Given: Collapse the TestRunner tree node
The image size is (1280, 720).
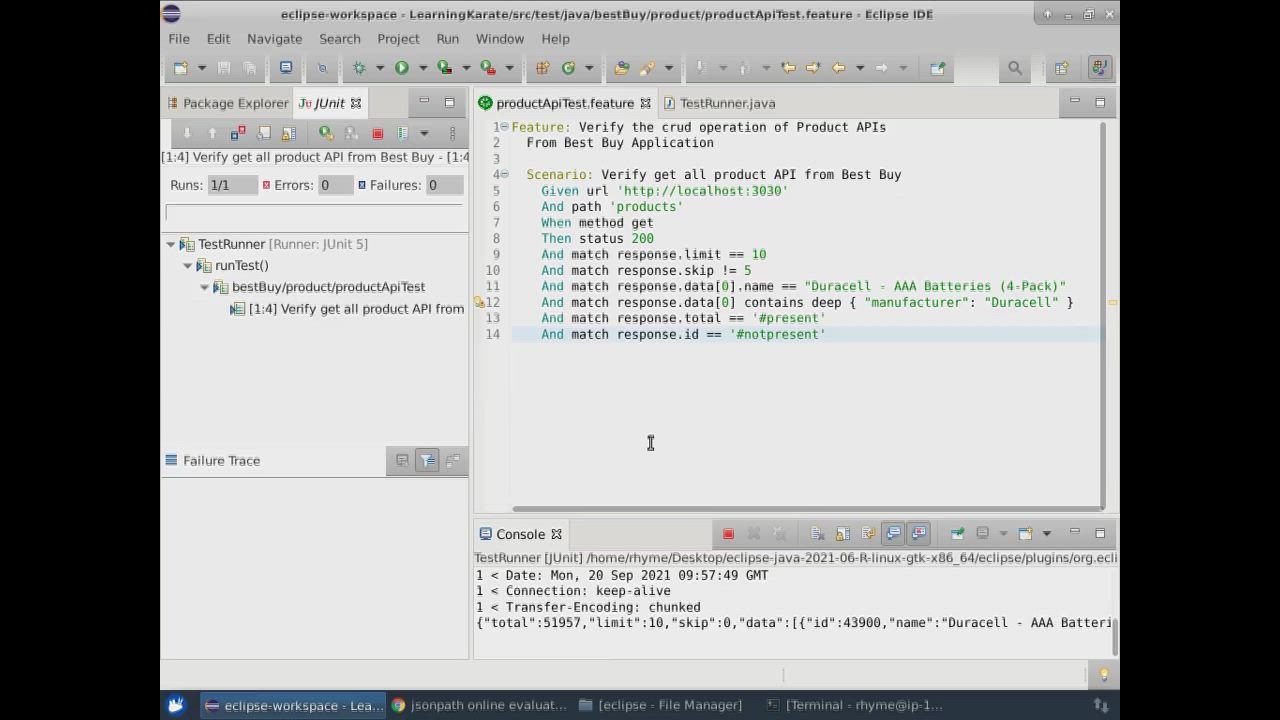Looking at the screenshot, I should (171, 244).
